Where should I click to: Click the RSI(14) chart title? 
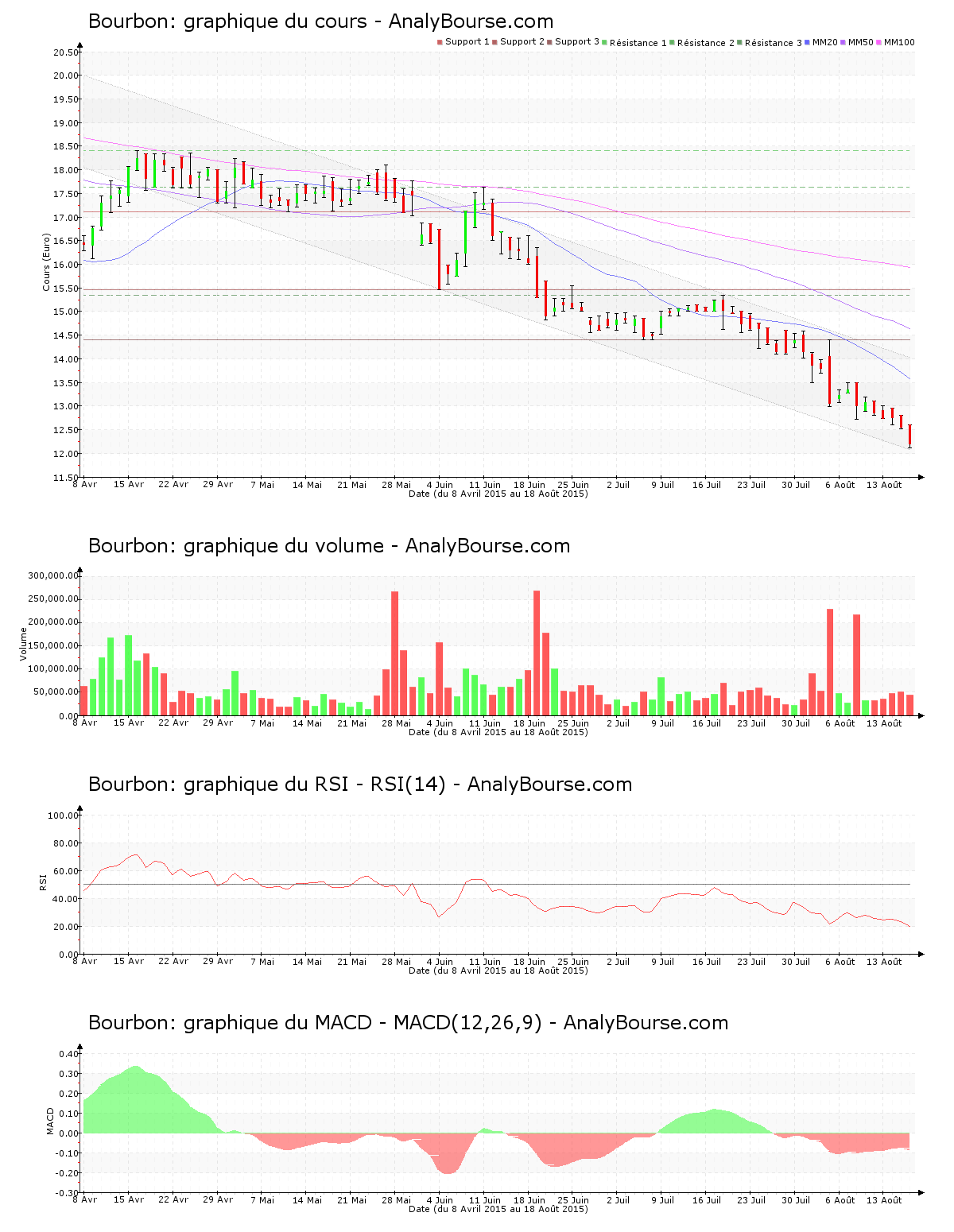coord(360,785)
